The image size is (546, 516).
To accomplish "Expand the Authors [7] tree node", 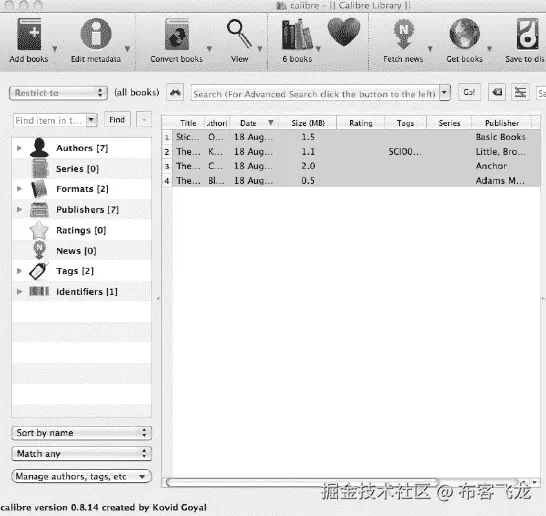I will click(x=19, y=148).
